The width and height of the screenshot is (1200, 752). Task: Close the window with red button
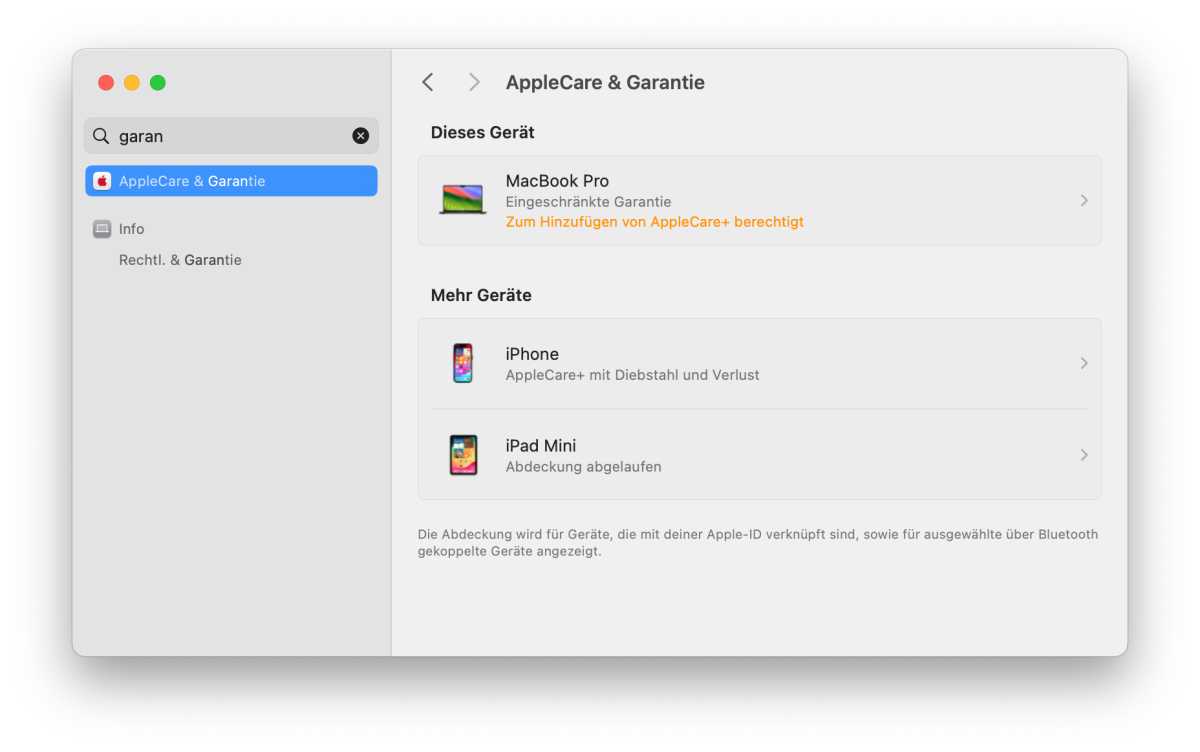pyautogui.click(x=106, y=83)
